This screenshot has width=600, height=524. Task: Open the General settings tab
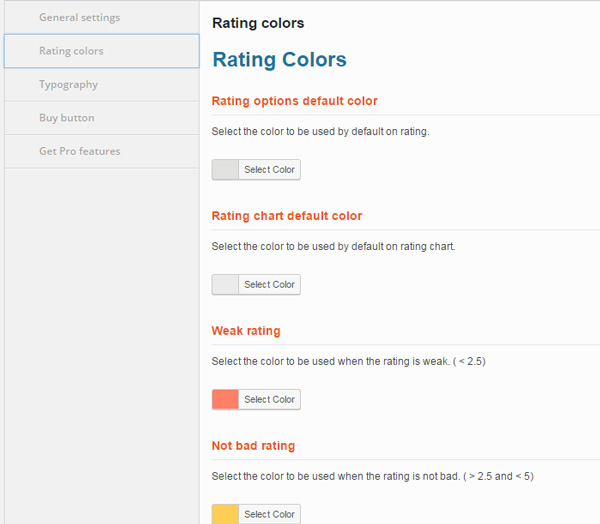(79, 18)
